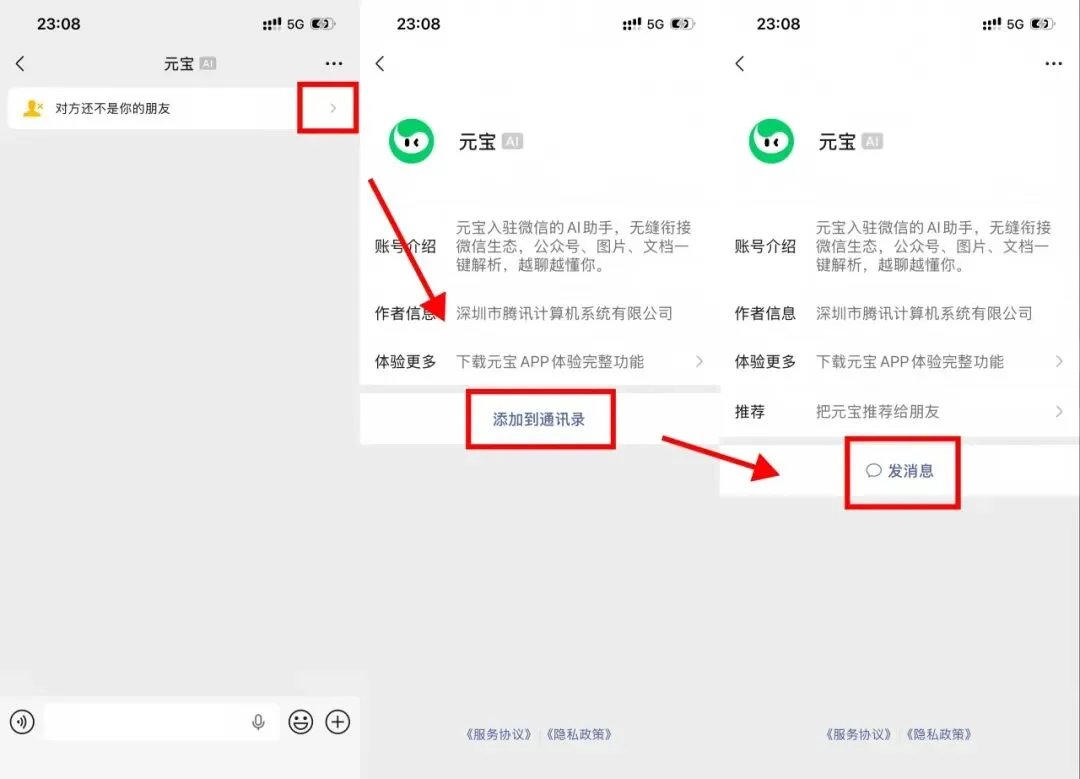This screenshot has width=1080, height=779.
Task: Open 下载元宝 APP 体验完整功能 in right profile
Action: coord(910,362)
